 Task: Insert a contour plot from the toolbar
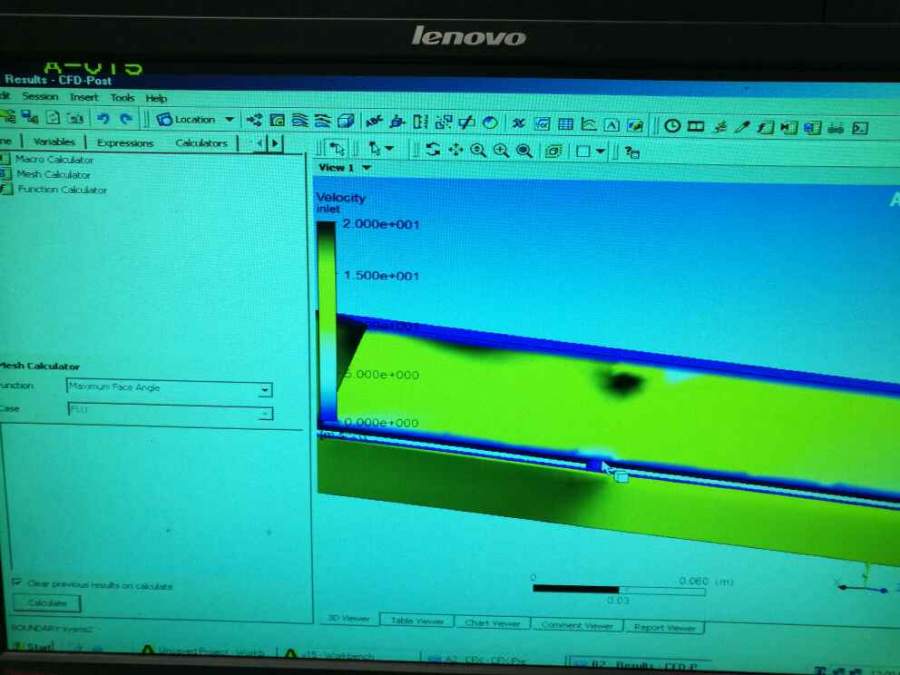tap(277, 121)
